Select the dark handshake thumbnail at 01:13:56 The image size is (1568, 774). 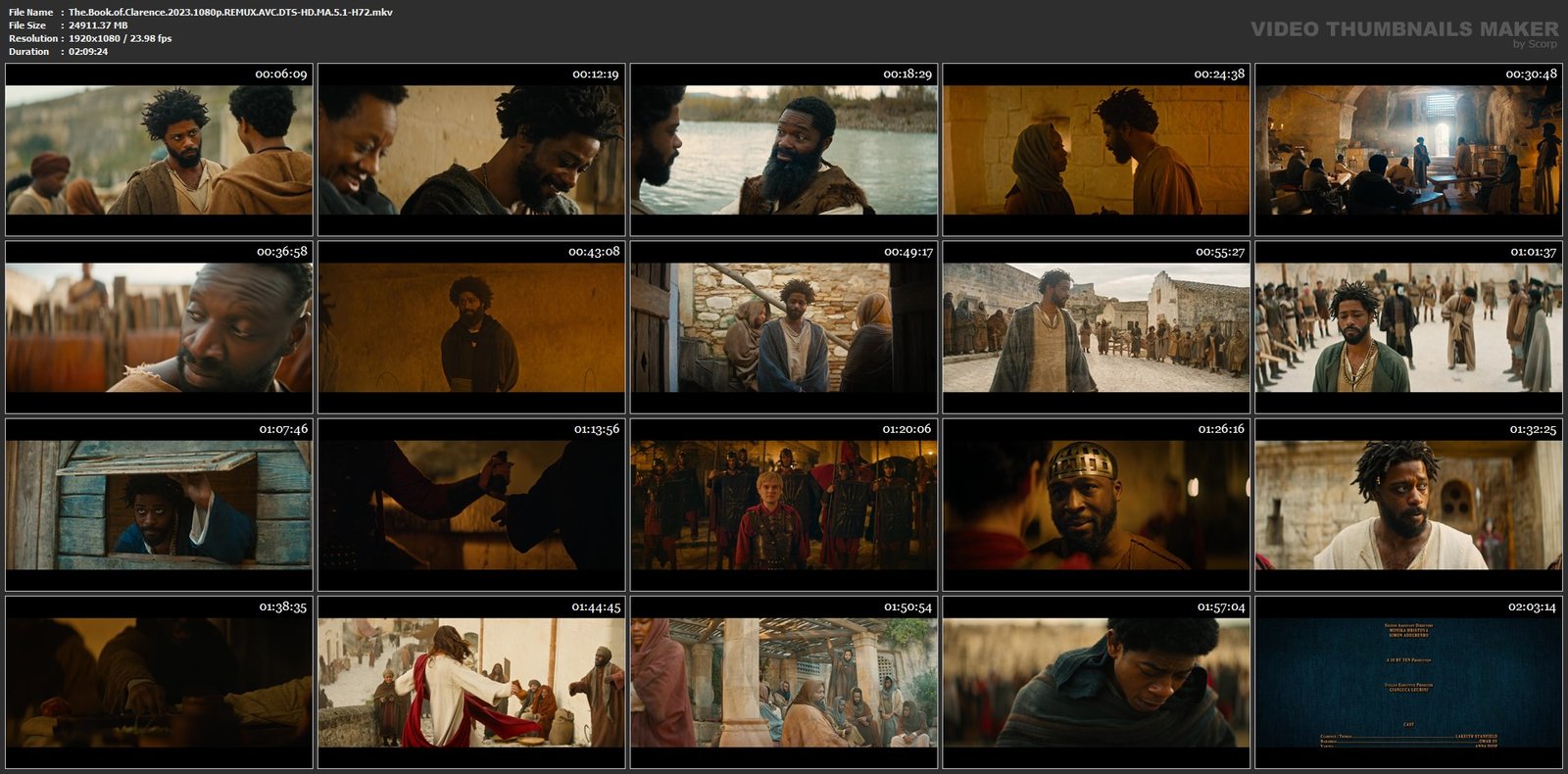(x=471, y=505)
